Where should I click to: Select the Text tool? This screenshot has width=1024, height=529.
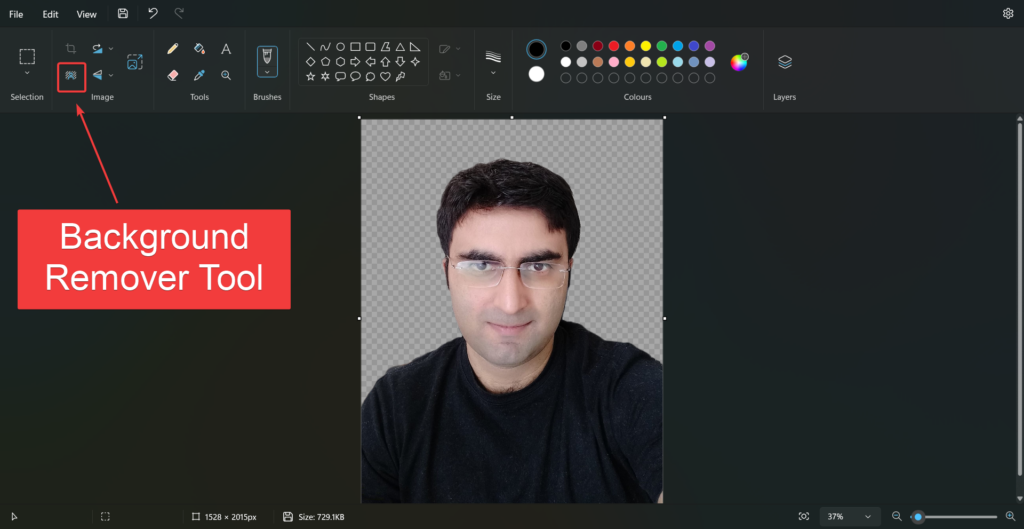click(x=226, y=48)
